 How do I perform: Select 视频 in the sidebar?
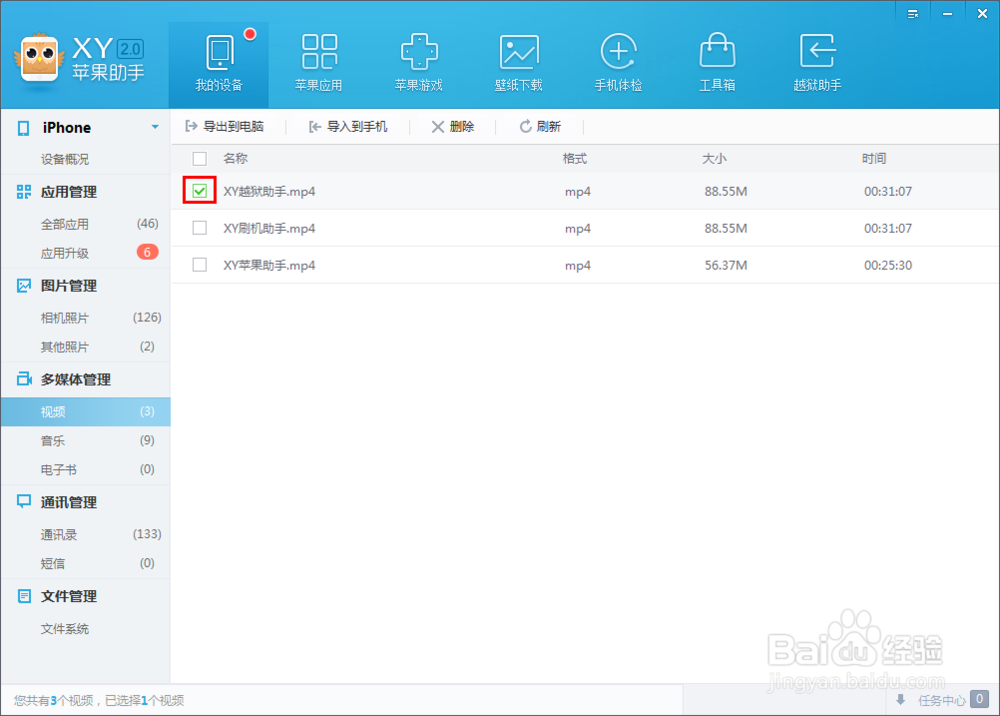[x=85, y=412]
